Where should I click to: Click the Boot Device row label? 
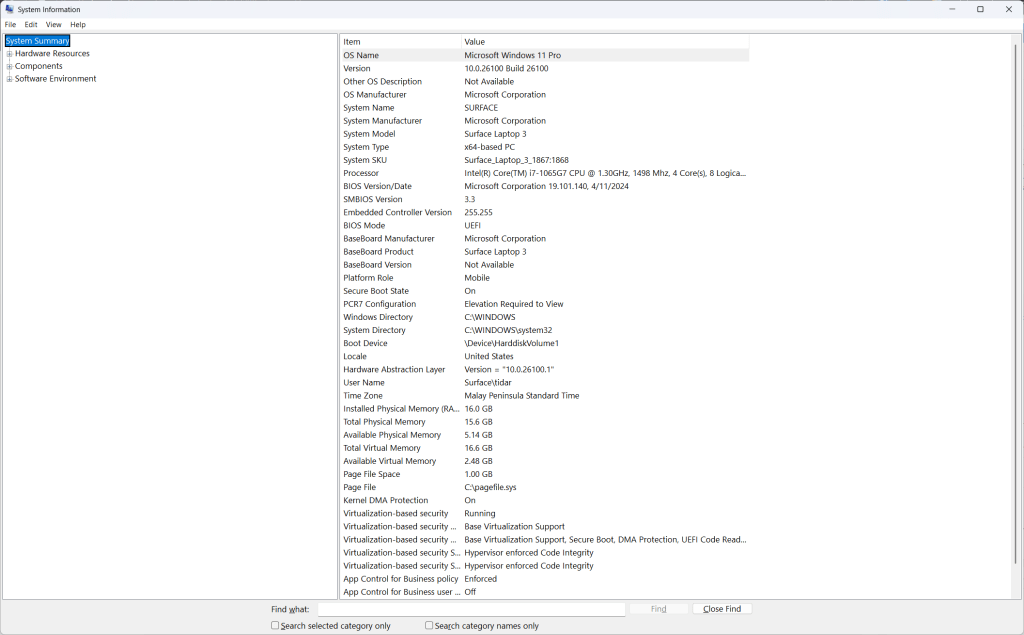click(365, 343)
